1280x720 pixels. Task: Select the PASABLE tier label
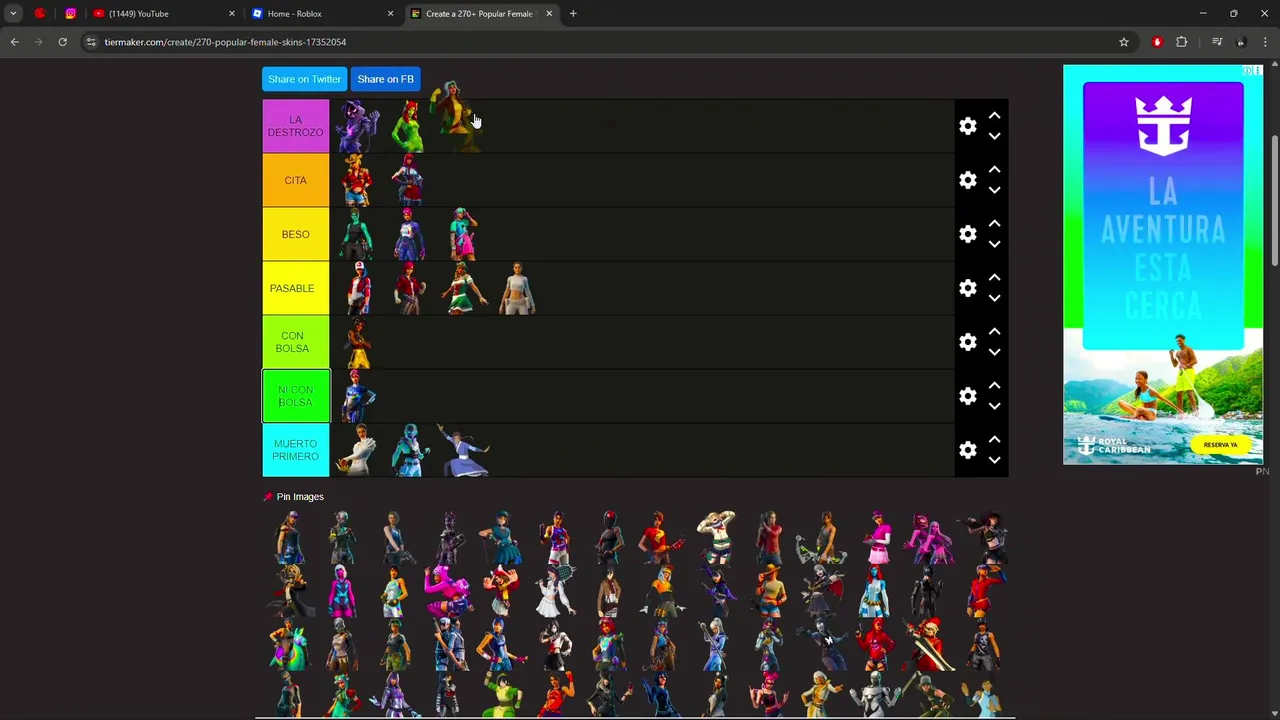click(x=295, y=288)
